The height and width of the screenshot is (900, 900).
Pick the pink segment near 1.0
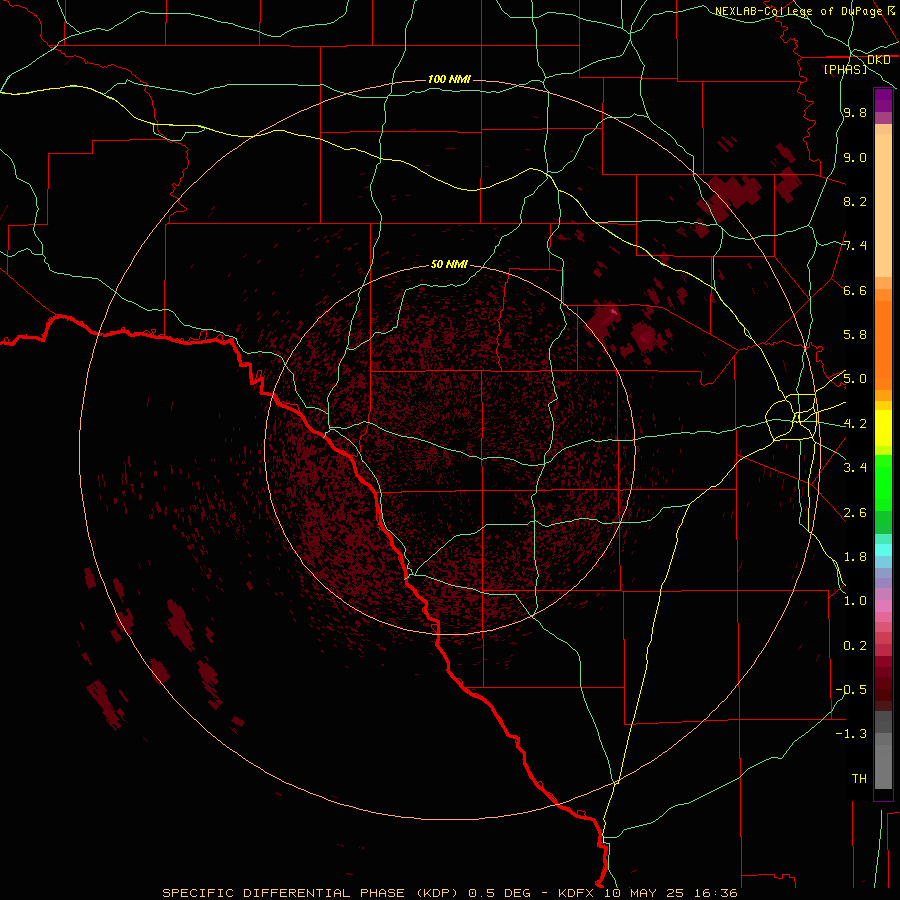(x=883, y=606)
